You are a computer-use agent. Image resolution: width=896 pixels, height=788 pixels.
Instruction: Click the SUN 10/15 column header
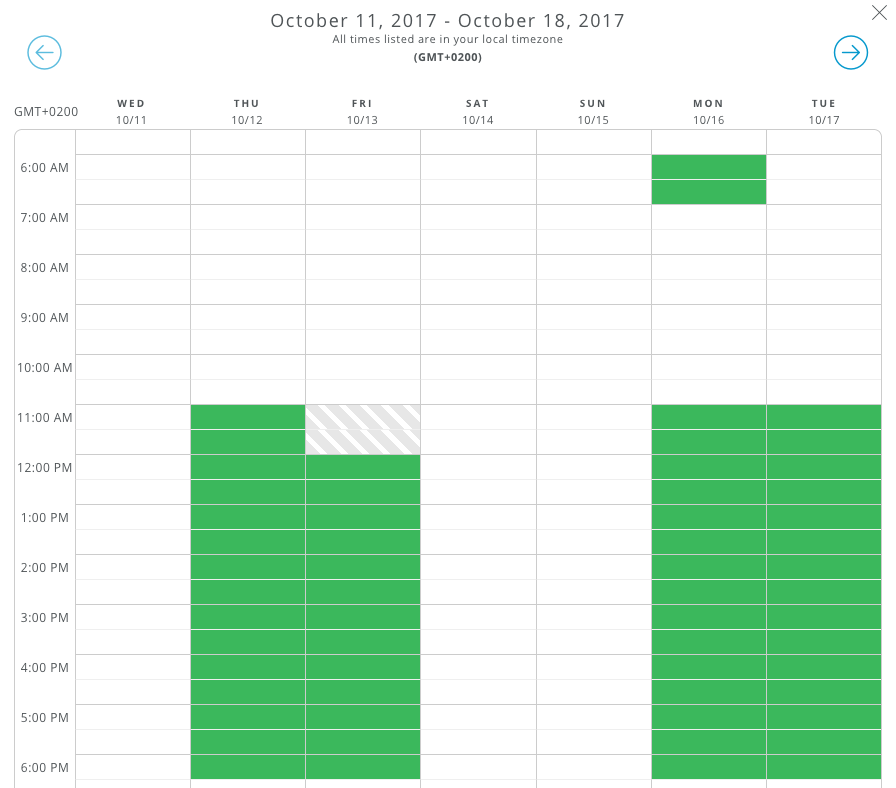[x=593, y=112]
